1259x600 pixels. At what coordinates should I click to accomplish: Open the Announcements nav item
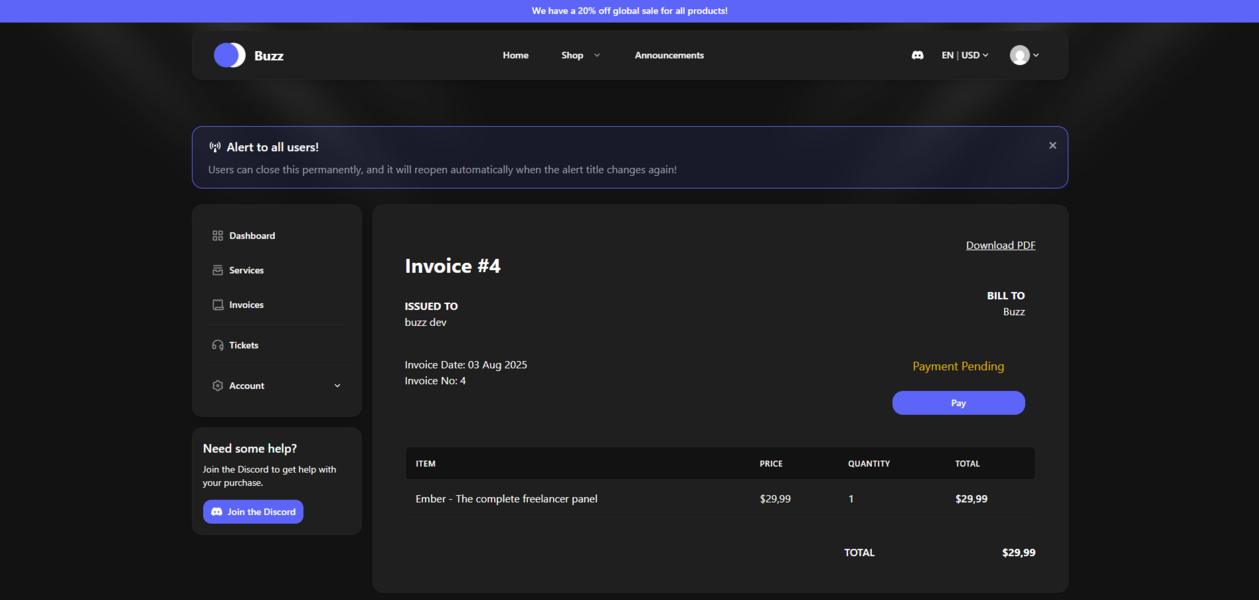point(669,55)
